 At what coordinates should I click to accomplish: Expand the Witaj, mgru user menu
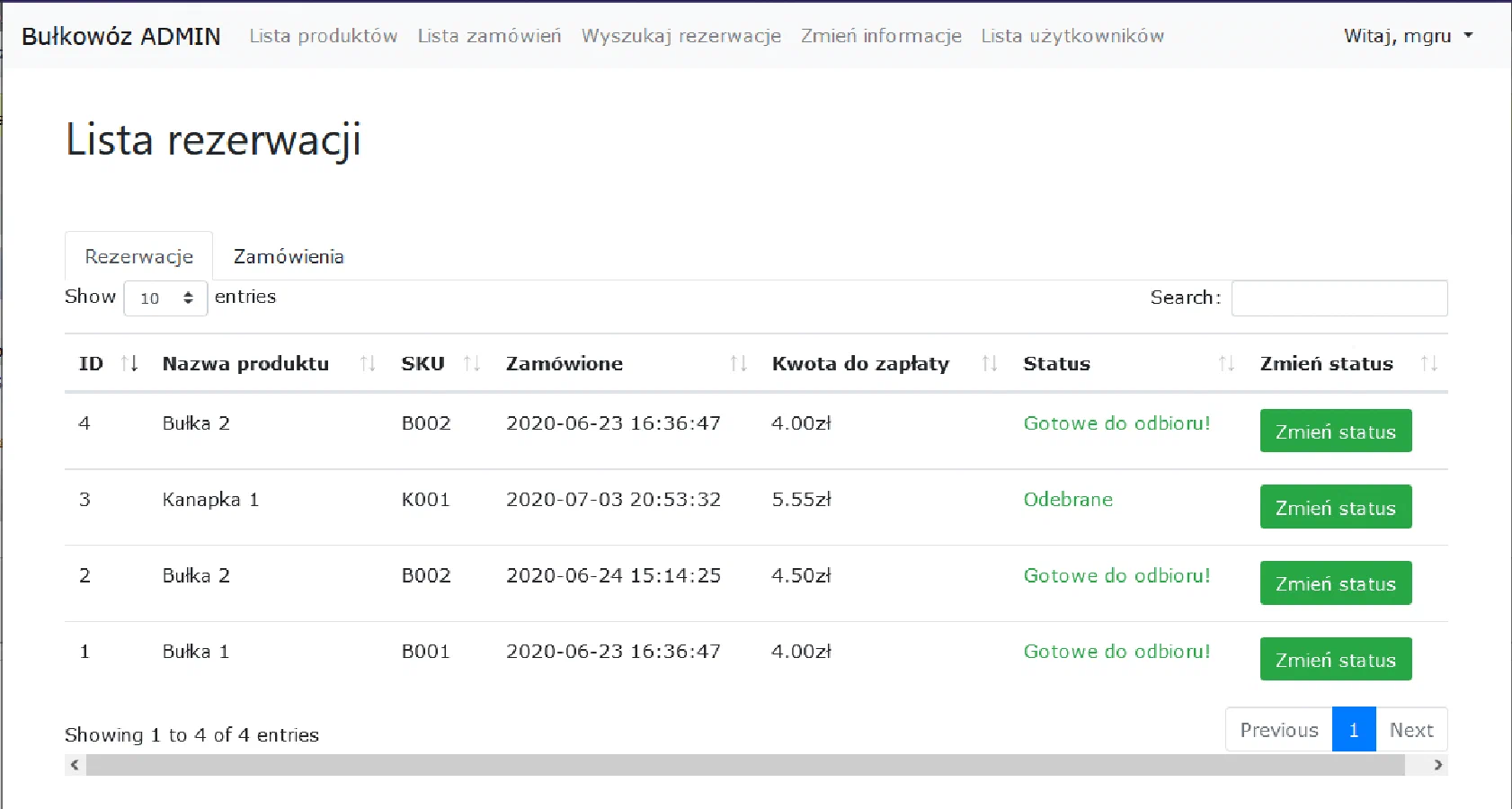coord(1408,36)
